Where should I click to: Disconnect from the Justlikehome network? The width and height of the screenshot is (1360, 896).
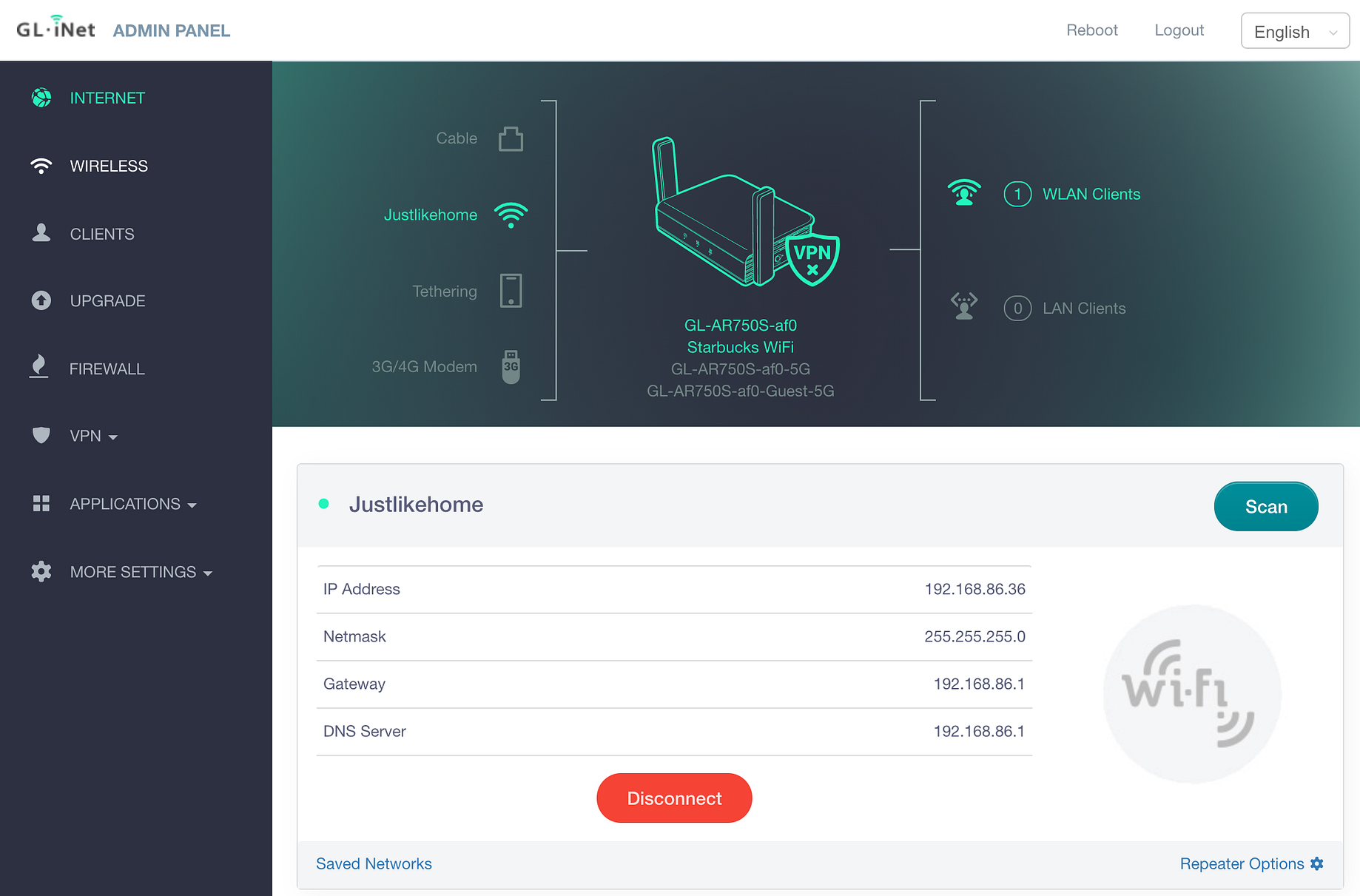click(x=674, y=798)
